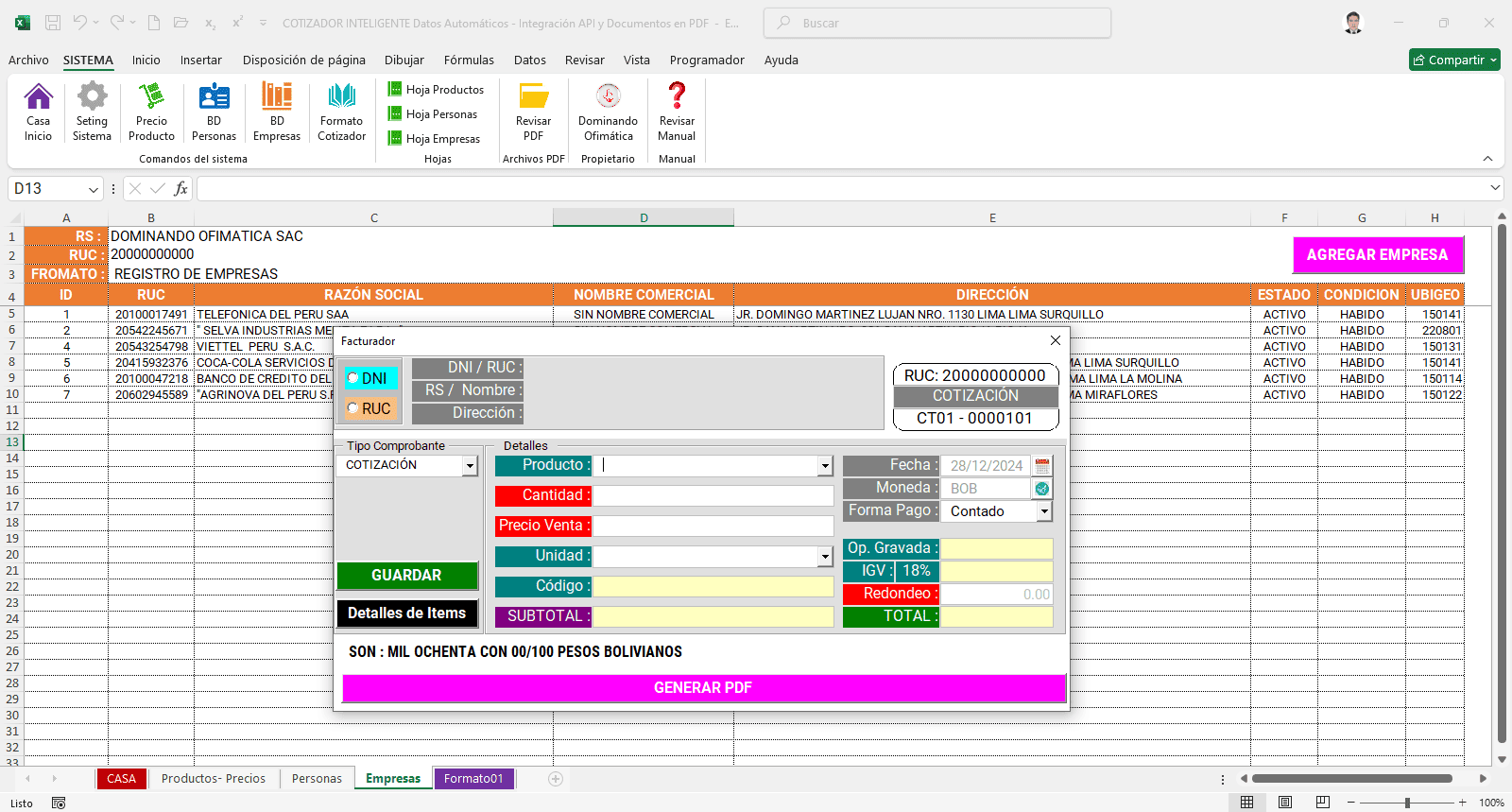Click the zoom in plus button
Screen dimensions: 1512x812
click(1462, 803)
